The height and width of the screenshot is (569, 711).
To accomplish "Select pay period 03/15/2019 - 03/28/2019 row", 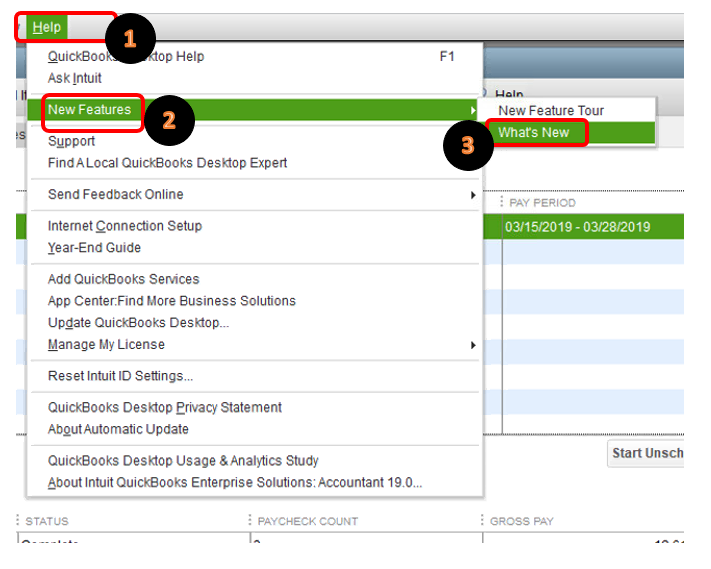I will (x=584, y=227).
